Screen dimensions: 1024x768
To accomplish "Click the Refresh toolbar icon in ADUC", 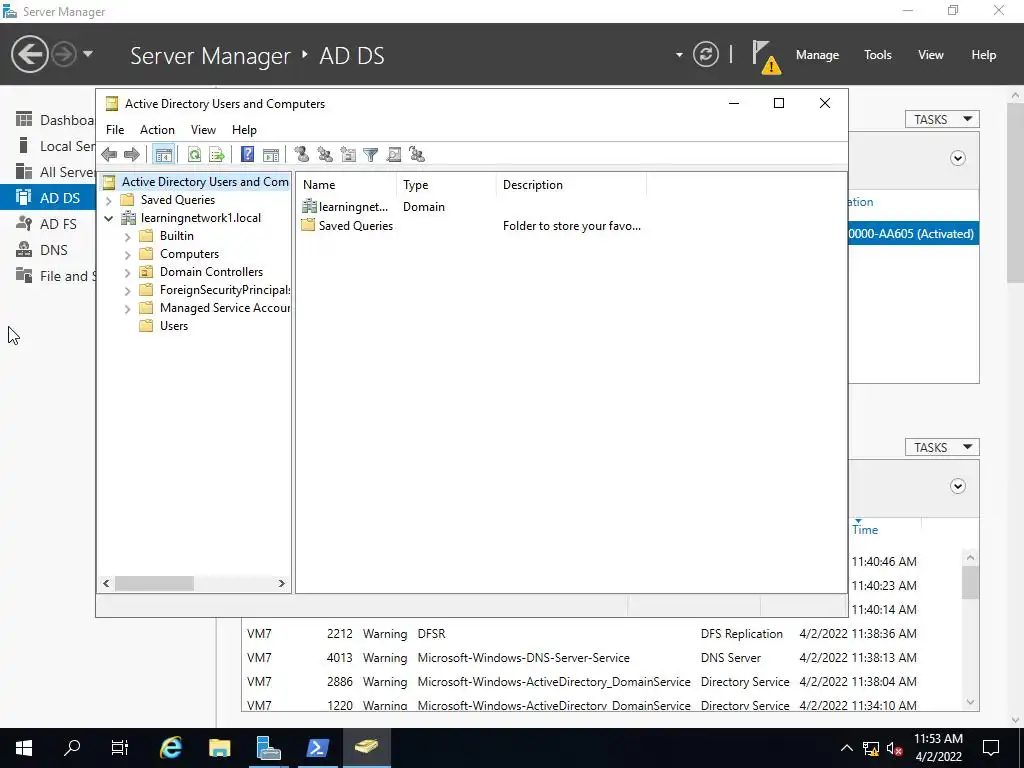I will point(194,155).
